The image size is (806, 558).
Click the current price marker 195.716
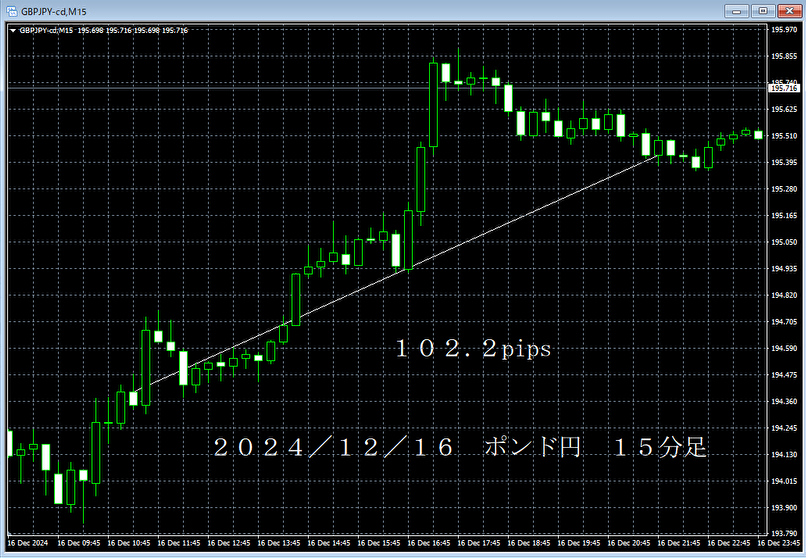782,89
